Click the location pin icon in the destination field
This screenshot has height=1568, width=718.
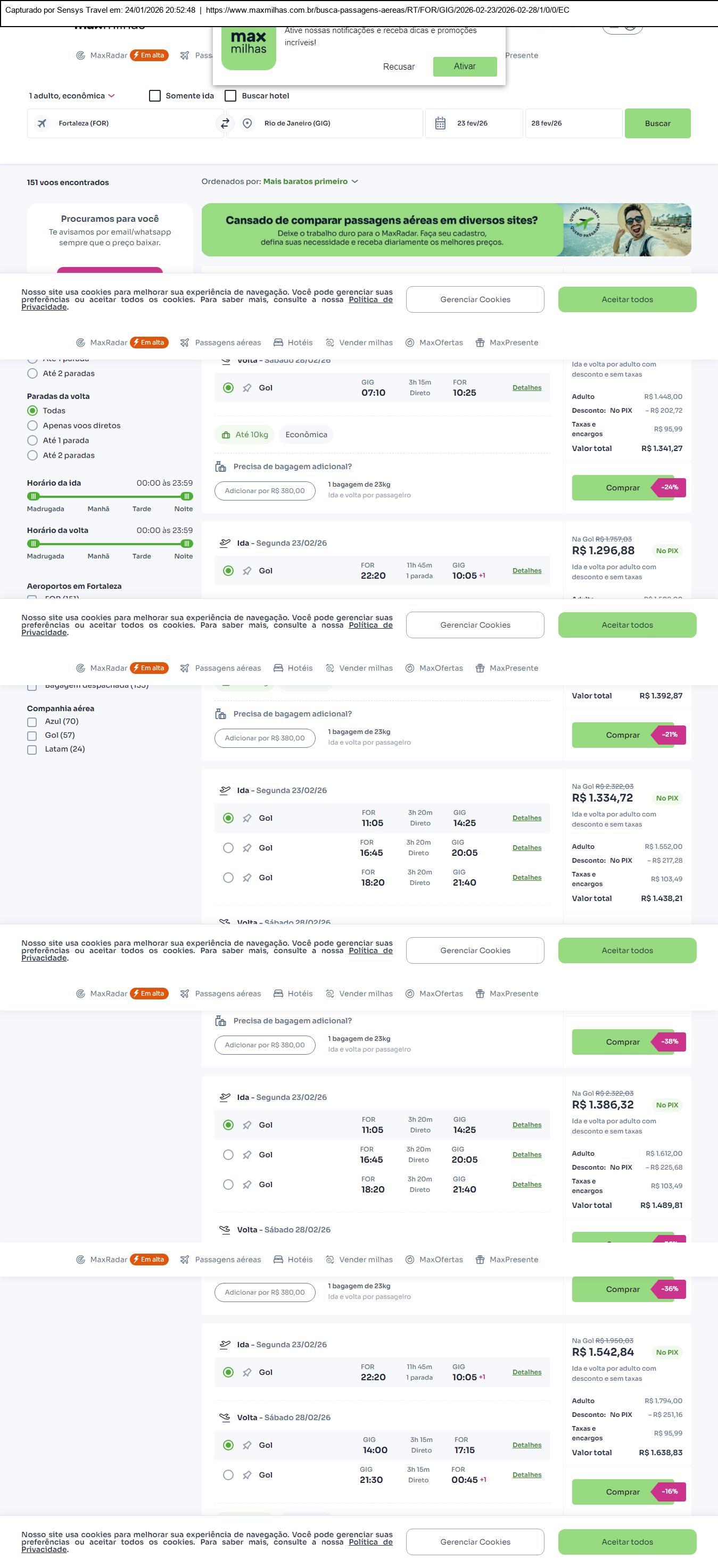(x=247, y=123)
